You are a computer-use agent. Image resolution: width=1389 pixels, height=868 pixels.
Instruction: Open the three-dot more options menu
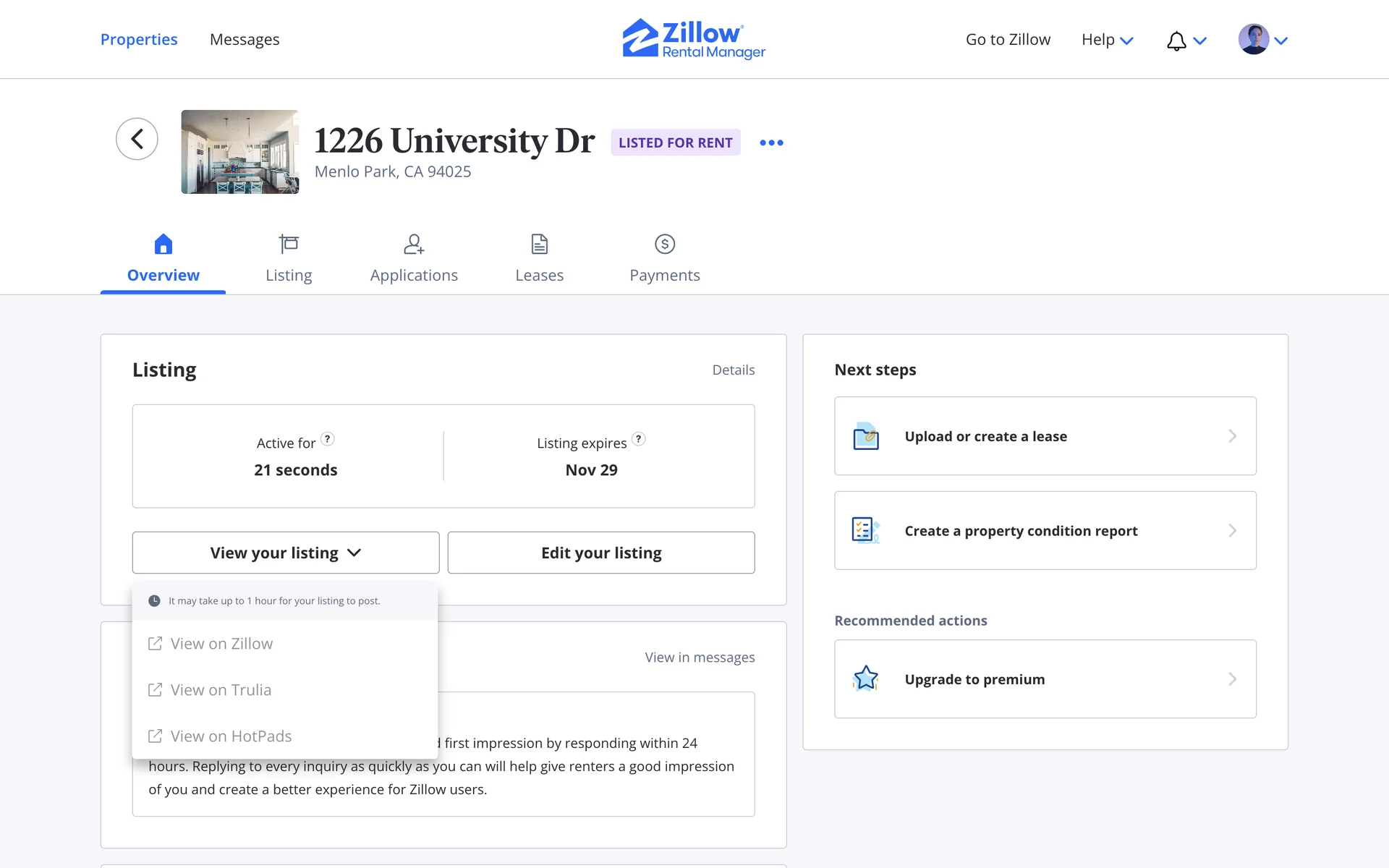point(771,142)
